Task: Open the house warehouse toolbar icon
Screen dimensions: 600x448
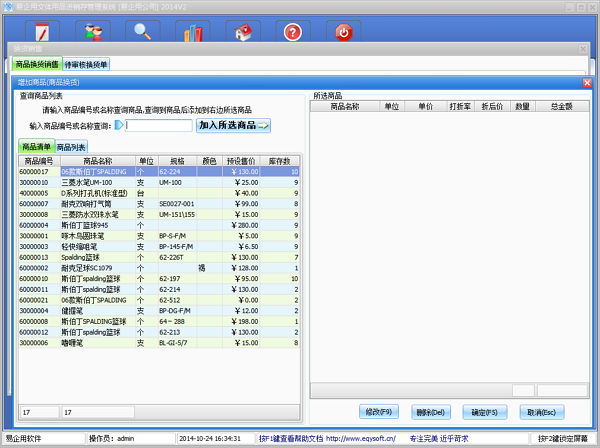Action: click(x=243, y=32)
